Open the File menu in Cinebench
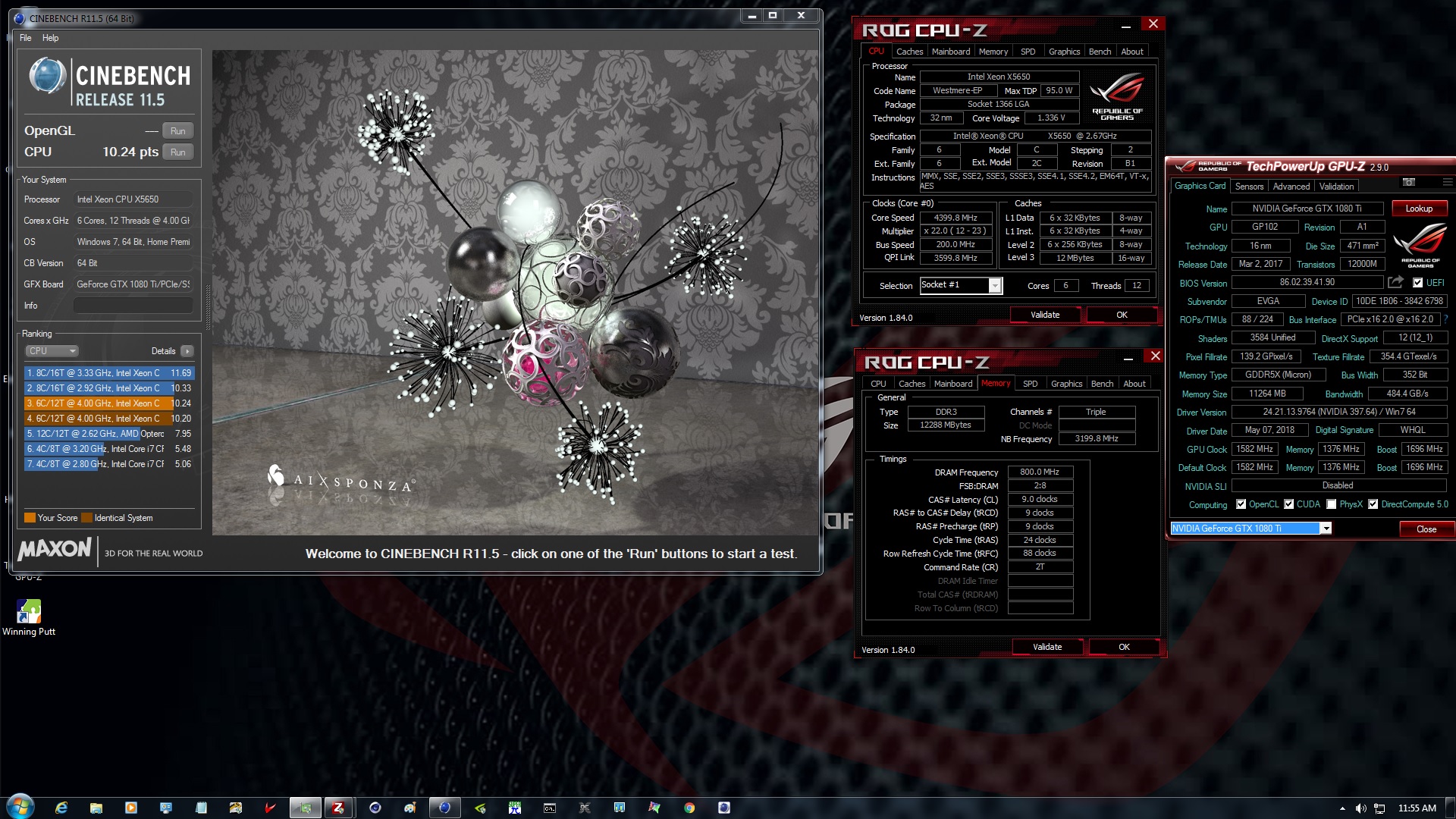This screenshot has width=1456, height=819. (26, 38)
